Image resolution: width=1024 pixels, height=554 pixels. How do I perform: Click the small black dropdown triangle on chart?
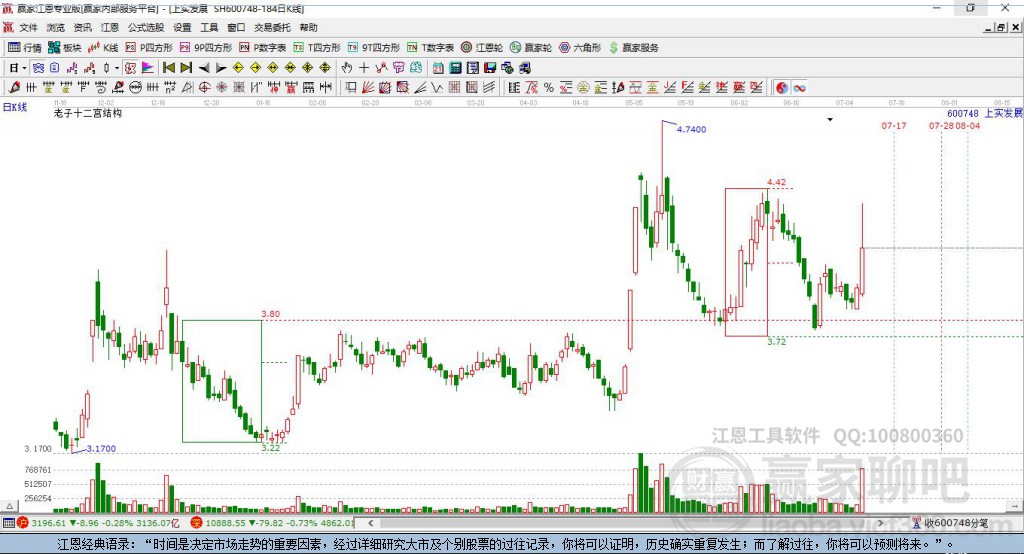830,120
